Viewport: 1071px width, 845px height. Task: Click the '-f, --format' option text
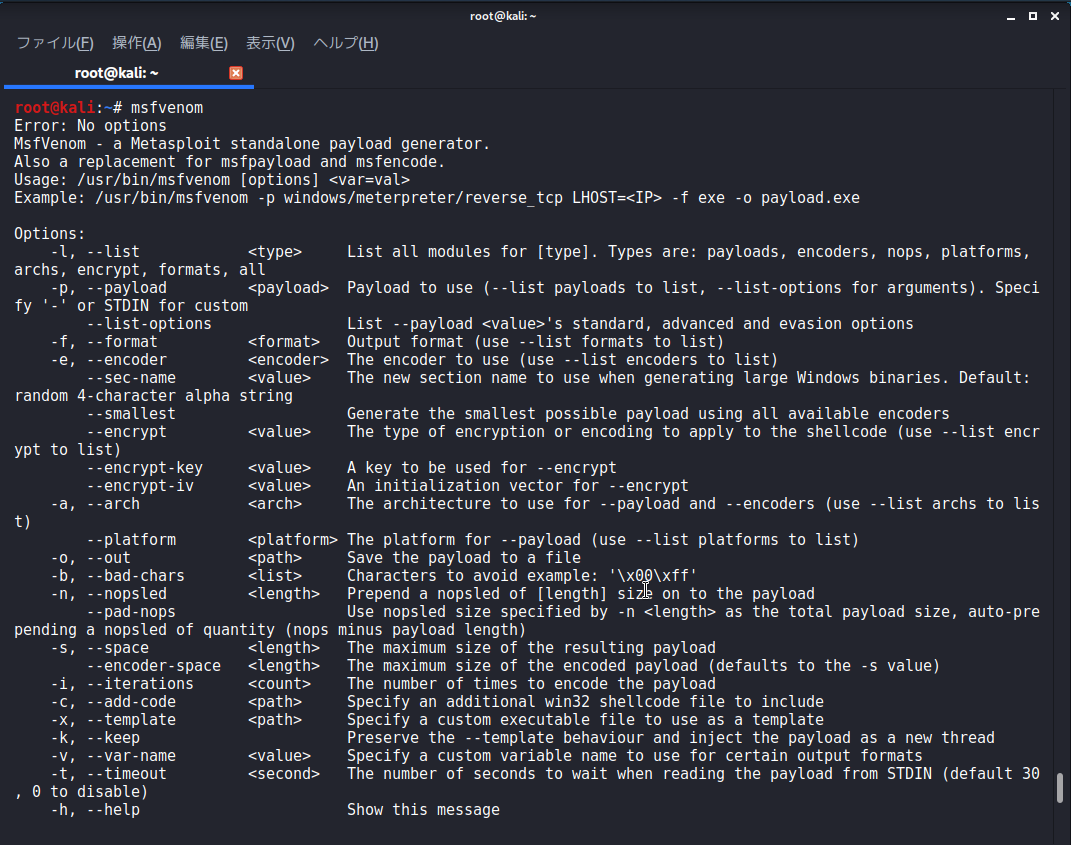104,342
